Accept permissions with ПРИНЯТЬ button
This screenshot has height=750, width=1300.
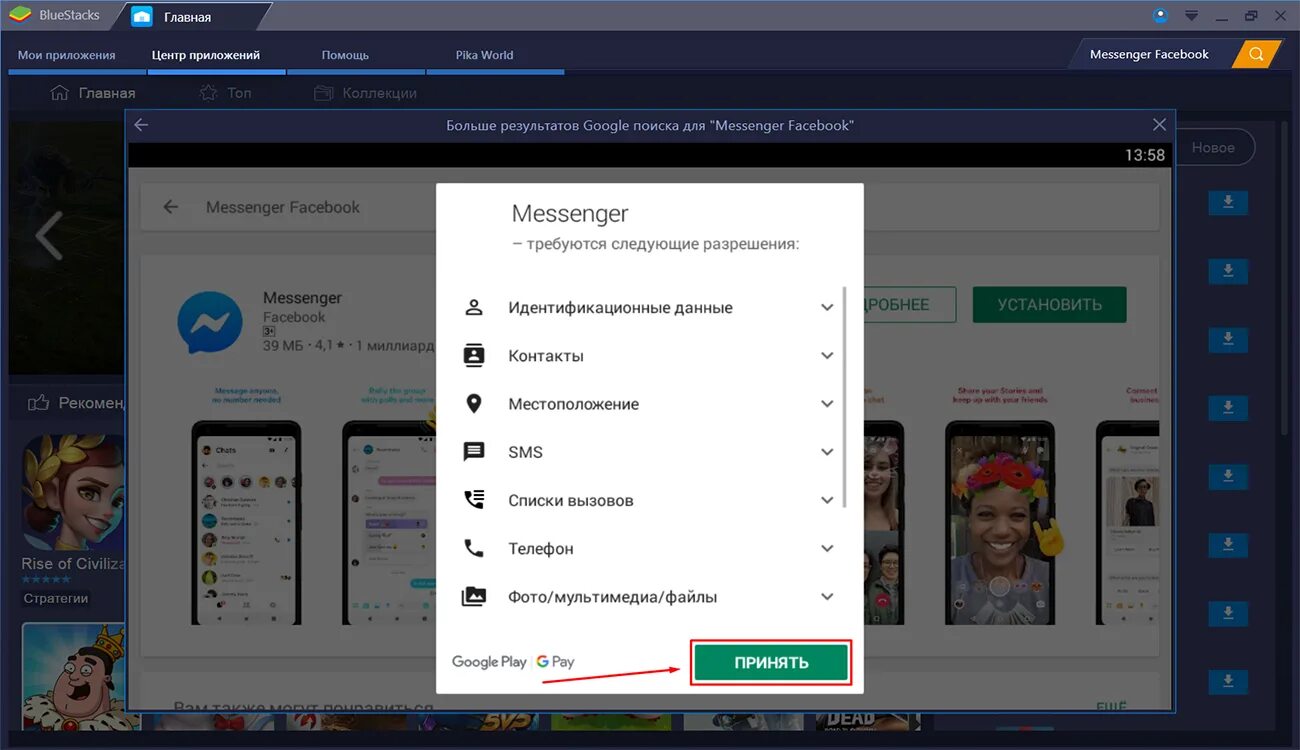point(771,662)
